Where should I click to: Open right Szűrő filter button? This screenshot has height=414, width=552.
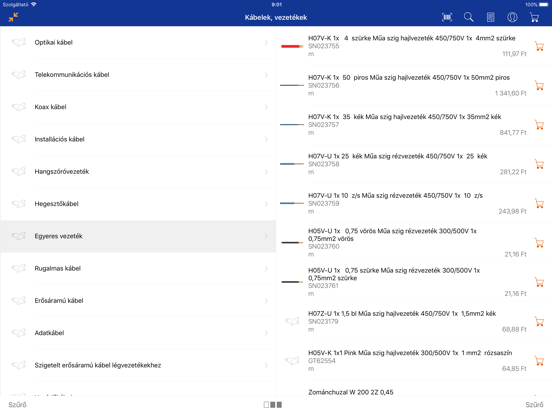pos(534,405)
